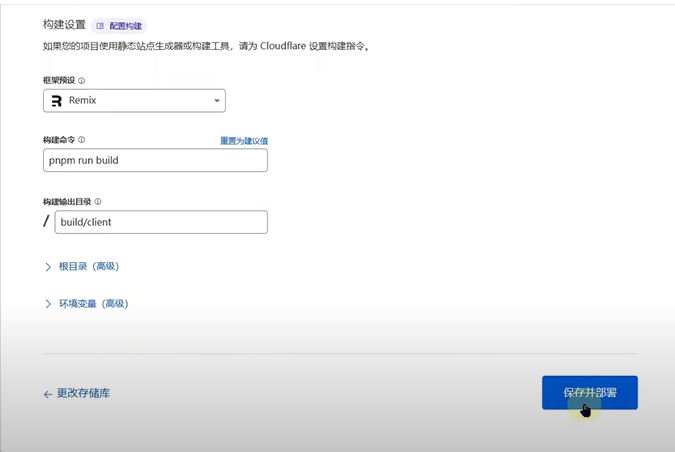
Task: Click the chevron beside 环境变量 (高级)
Action: tap(48, 304)
